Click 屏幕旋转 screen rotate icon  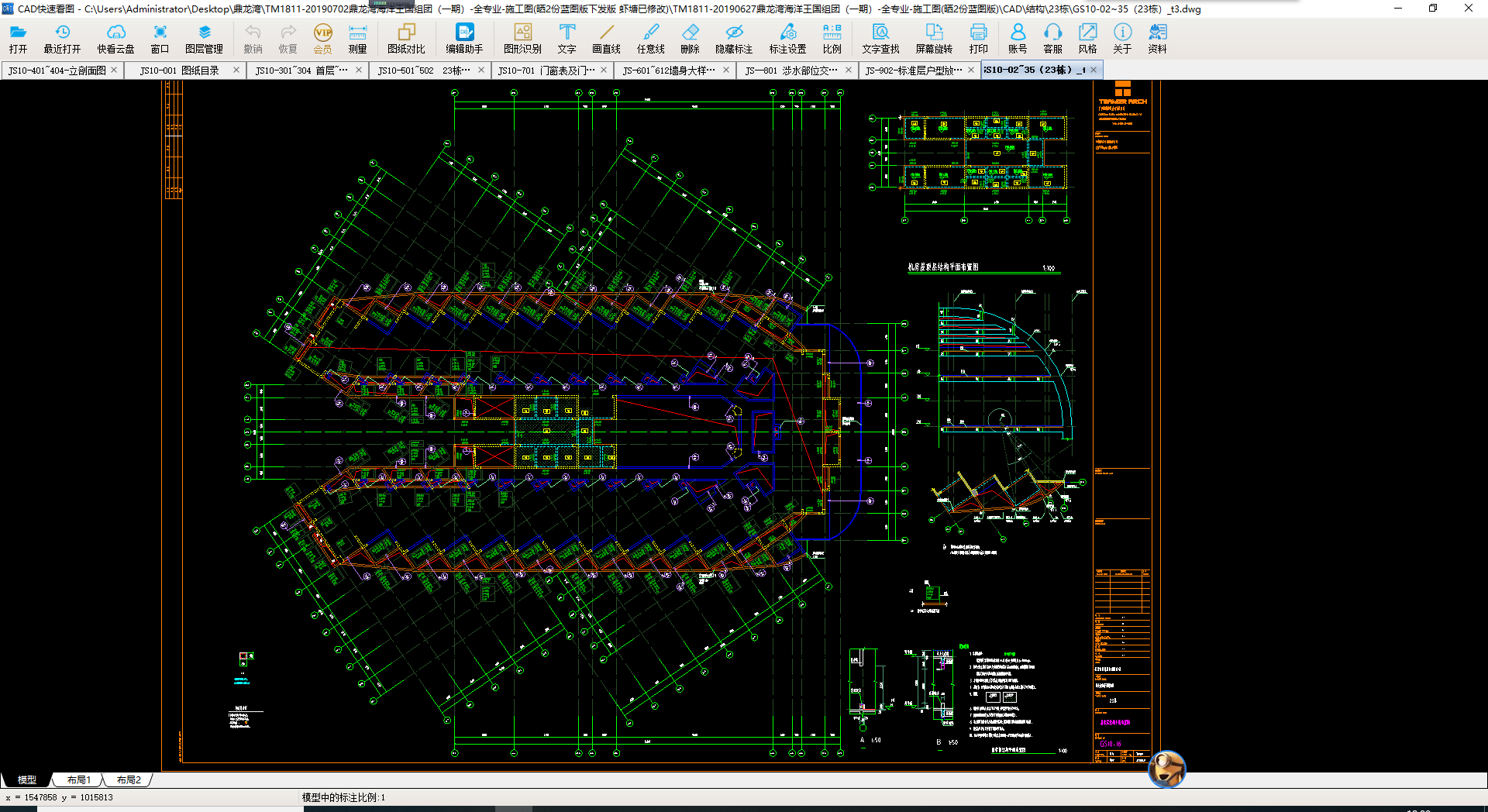pyautogui.click(x=934, y=39)
